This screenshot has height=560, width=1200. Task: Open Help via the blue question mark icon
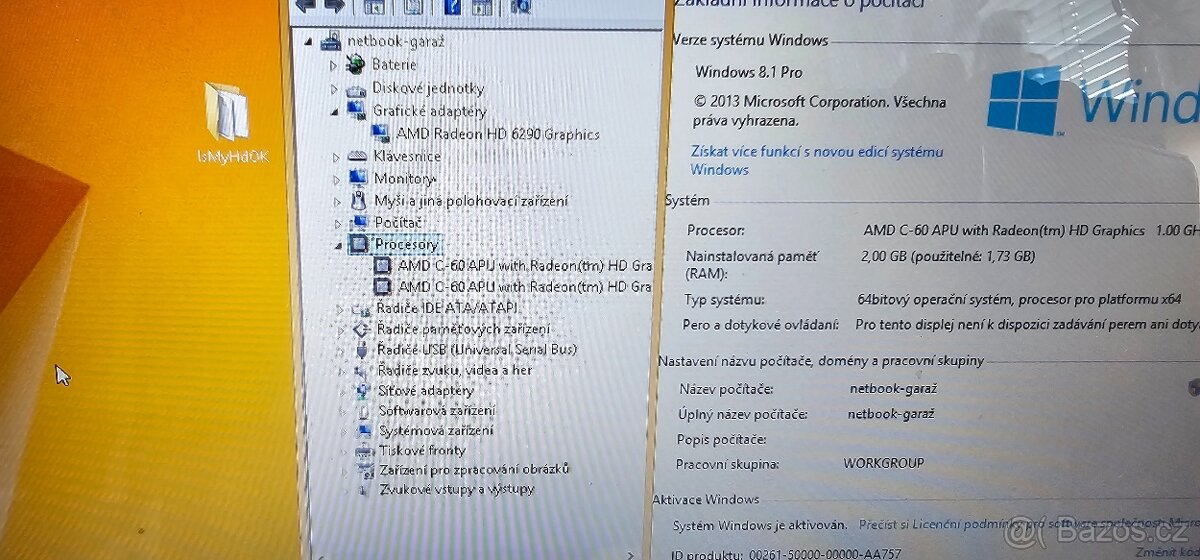click(x=451, y=5)
